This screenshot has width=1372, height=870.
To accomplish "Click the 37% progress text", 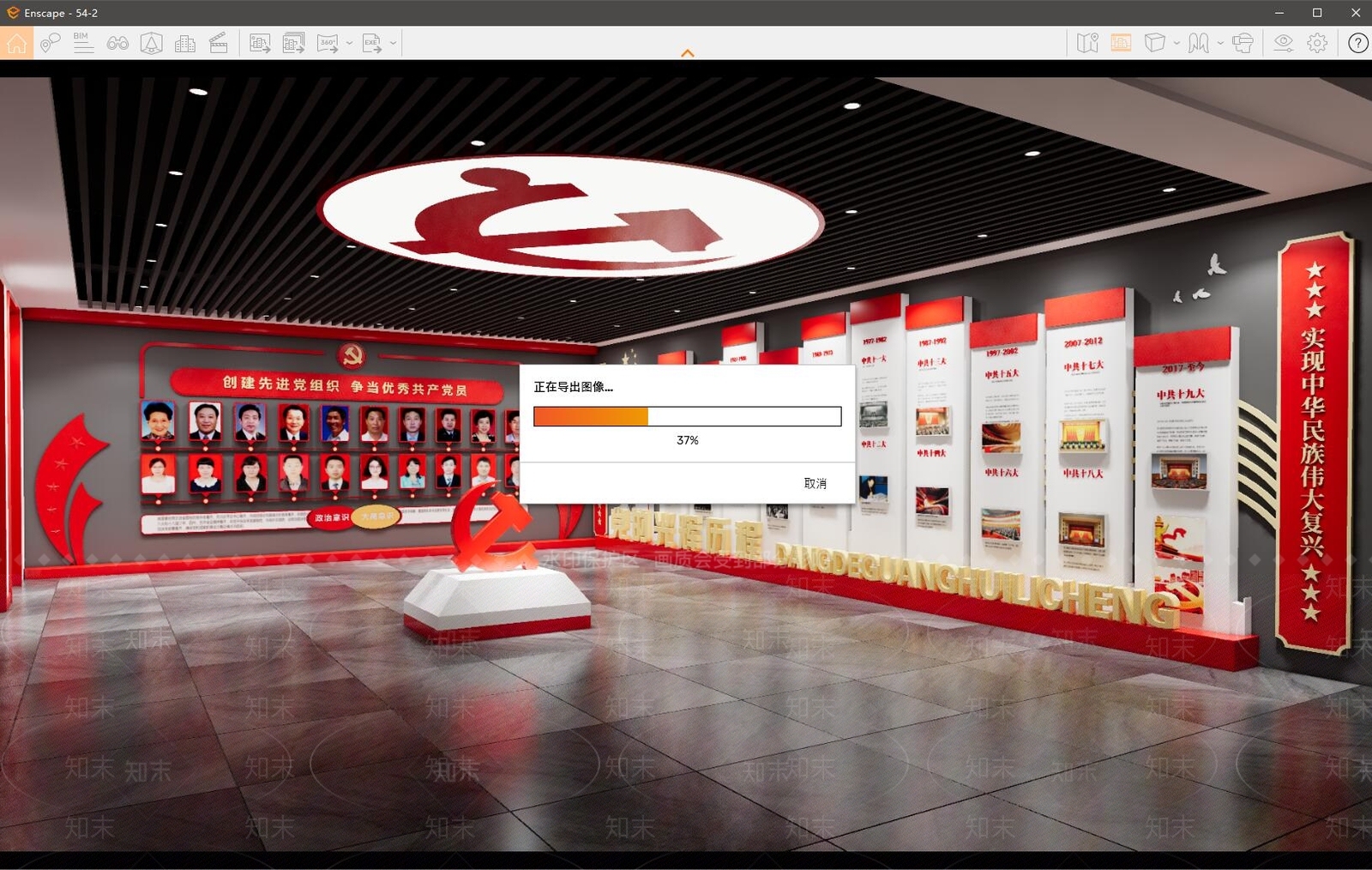I will 688,440.
